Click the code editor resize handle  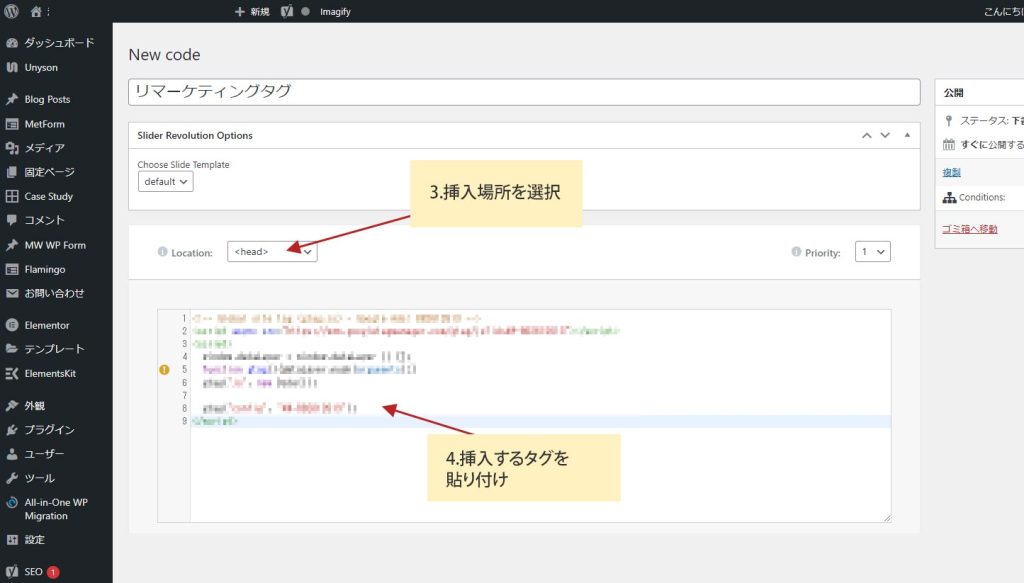pyautogui.click(x=887, y=518)
